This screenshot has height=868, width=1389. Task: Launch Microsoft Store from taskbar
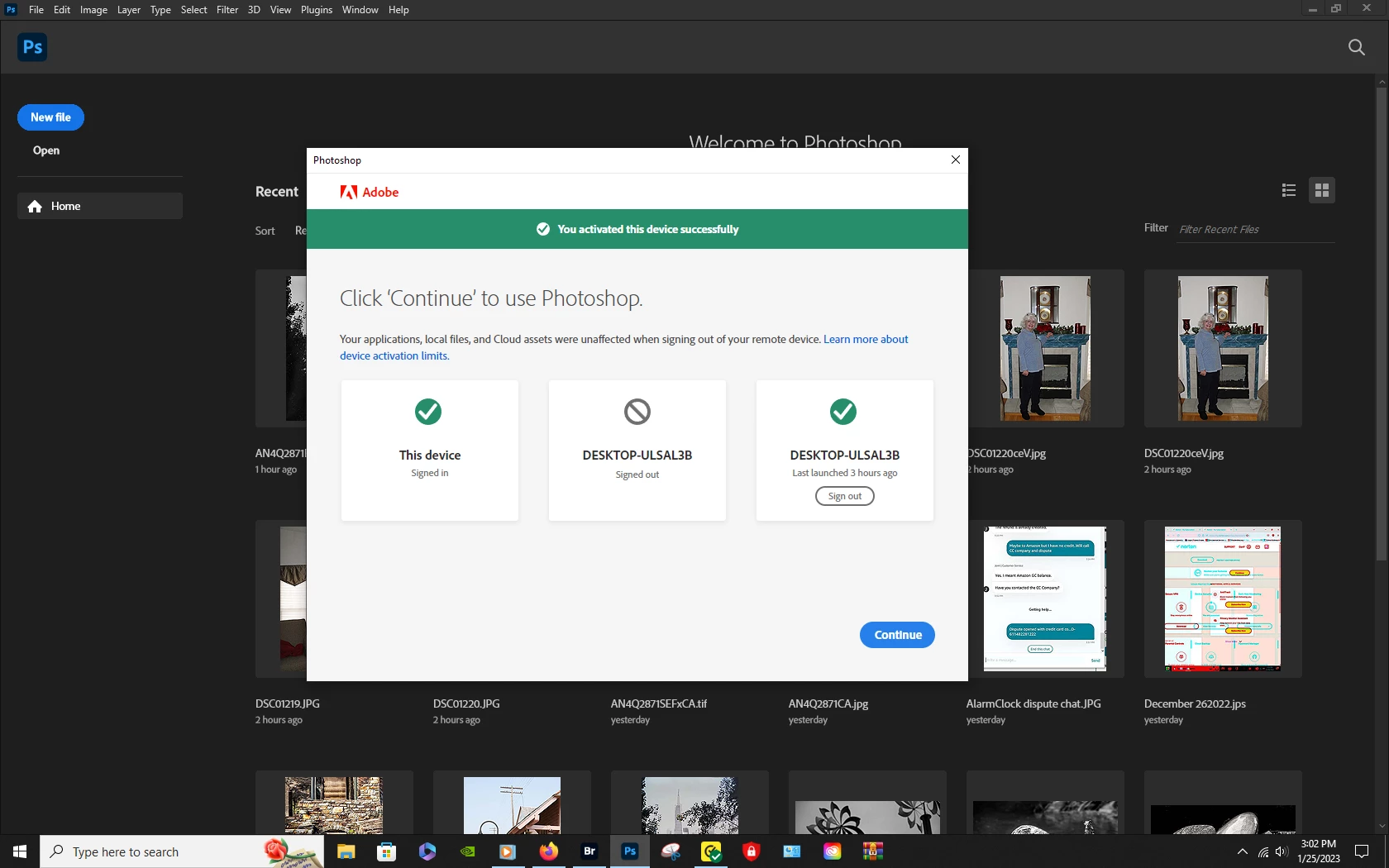386,851
